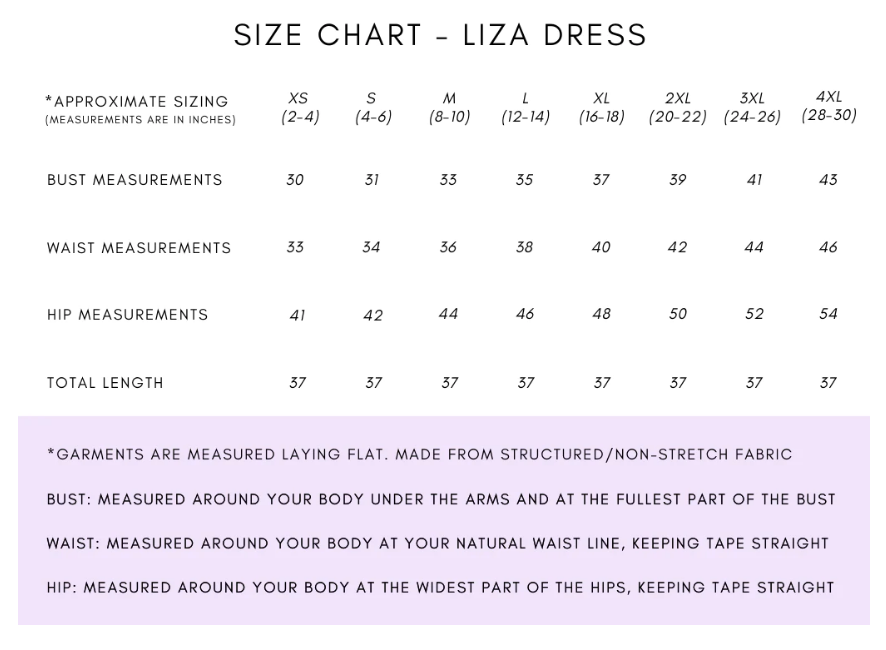Click the Approximate Sizing header label
Screen dimensions: 886x650
pyautogui.click(x=137, y=102)
